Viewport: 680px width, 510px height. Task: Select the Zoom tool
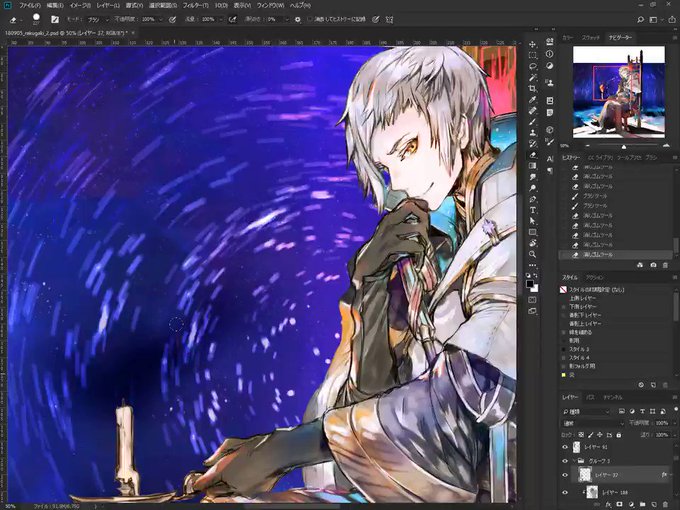tap(533, 254)
